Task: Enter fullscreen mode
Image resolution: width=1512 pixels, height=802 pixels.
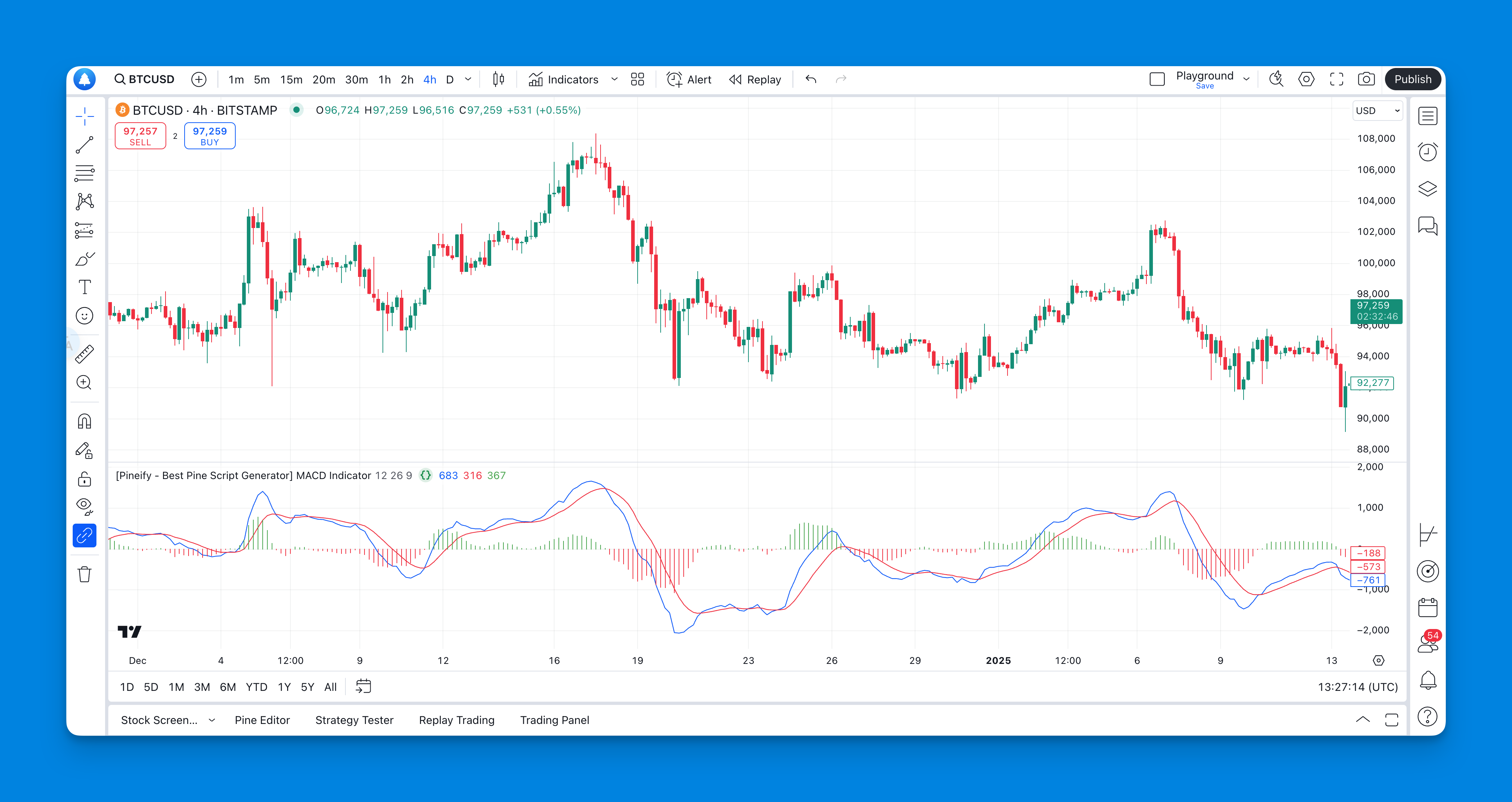Action: tap(1336, 79)
